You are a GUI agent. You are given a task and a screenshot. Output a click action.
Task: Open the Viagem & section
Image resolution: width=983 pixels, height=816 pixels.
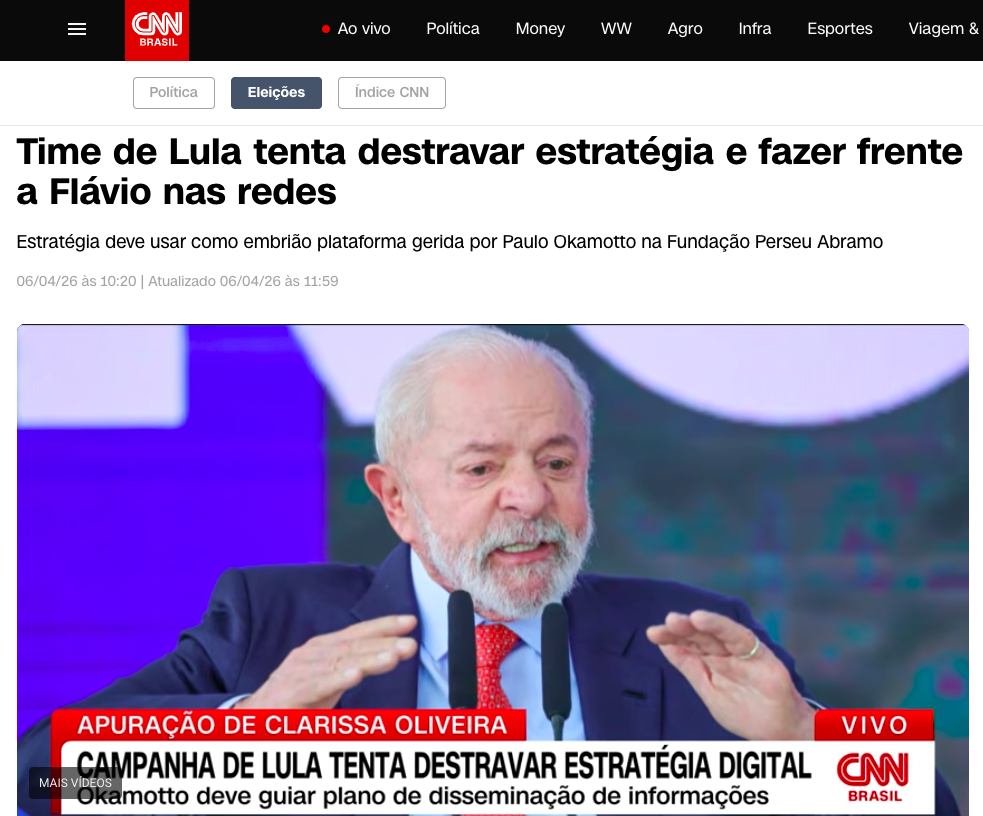coord(944,29)
